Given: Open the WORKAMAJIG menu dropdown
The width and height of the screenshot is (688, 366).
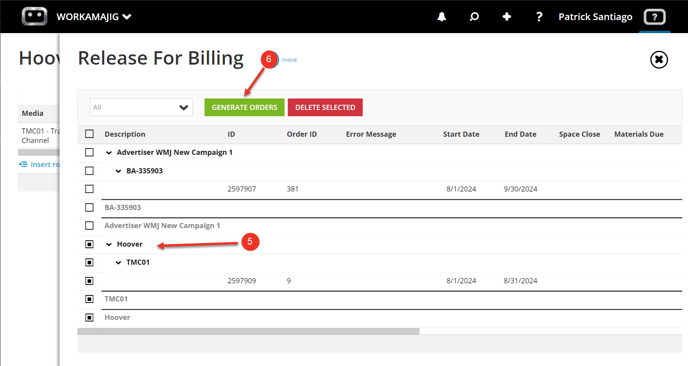Looking at the screenshot, I should click(93, 17).
